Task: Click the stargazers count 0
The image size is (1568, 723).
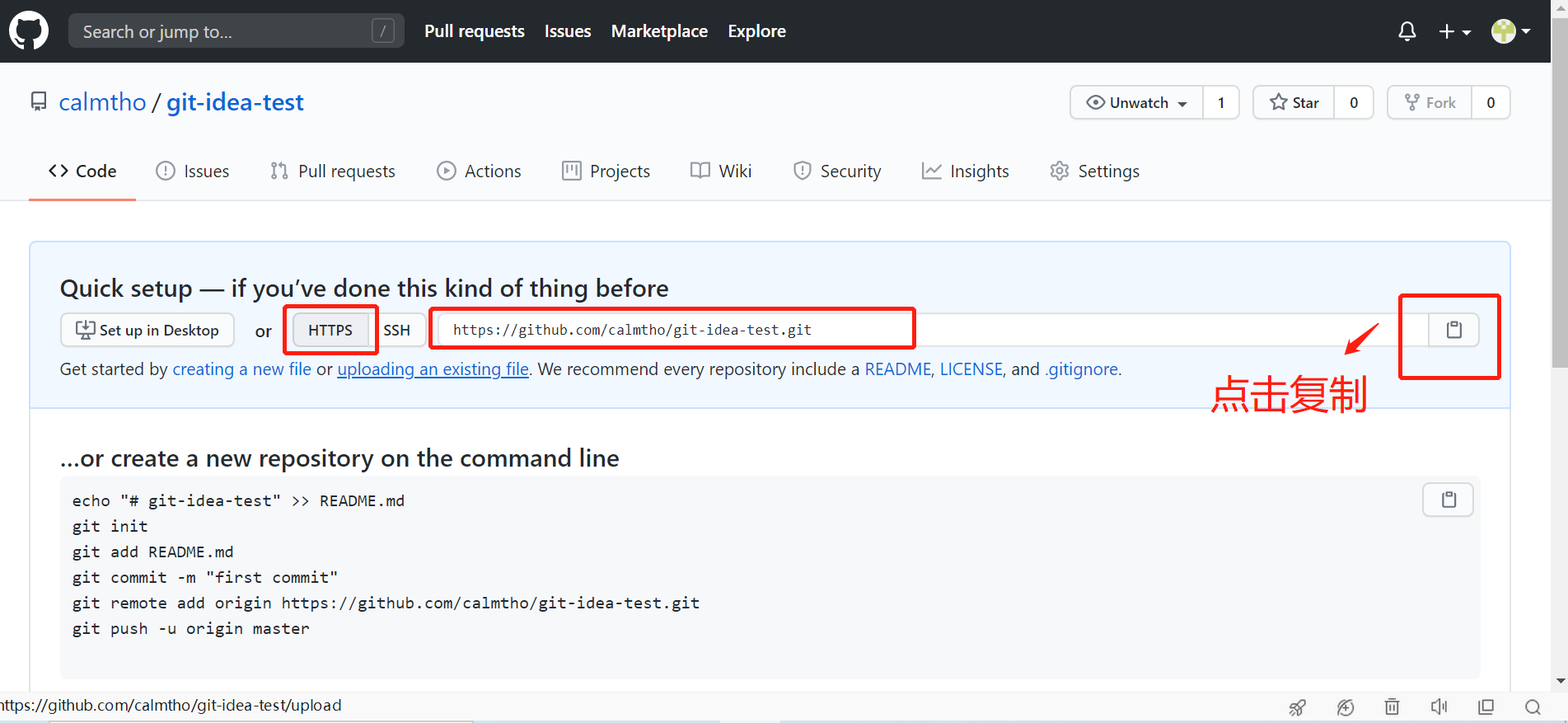Action: click(x=1354, y=102)
